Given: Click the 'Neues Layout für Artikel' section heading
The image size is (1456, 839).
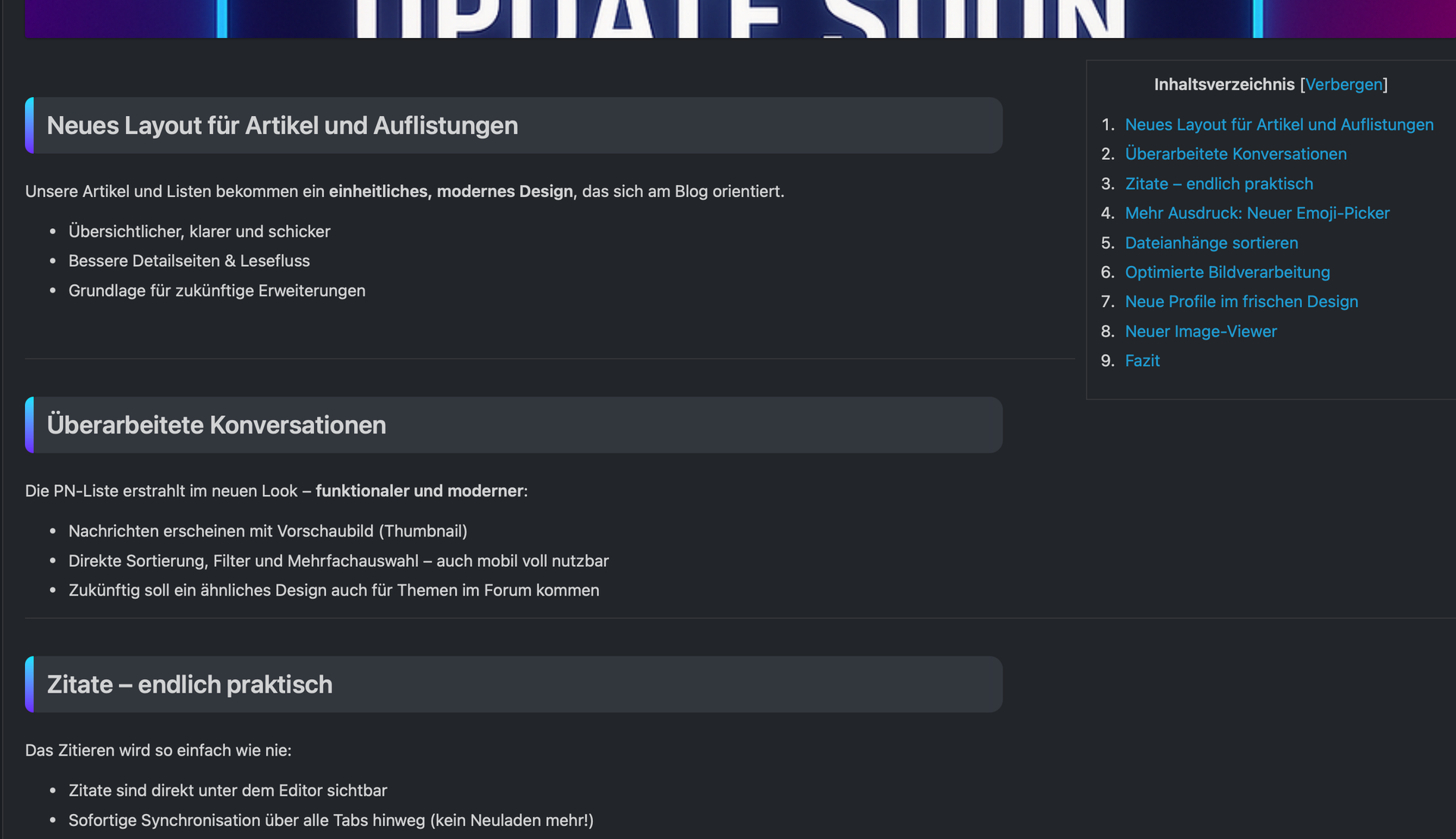Looking at the screenshot, I should tap(282, 126).
